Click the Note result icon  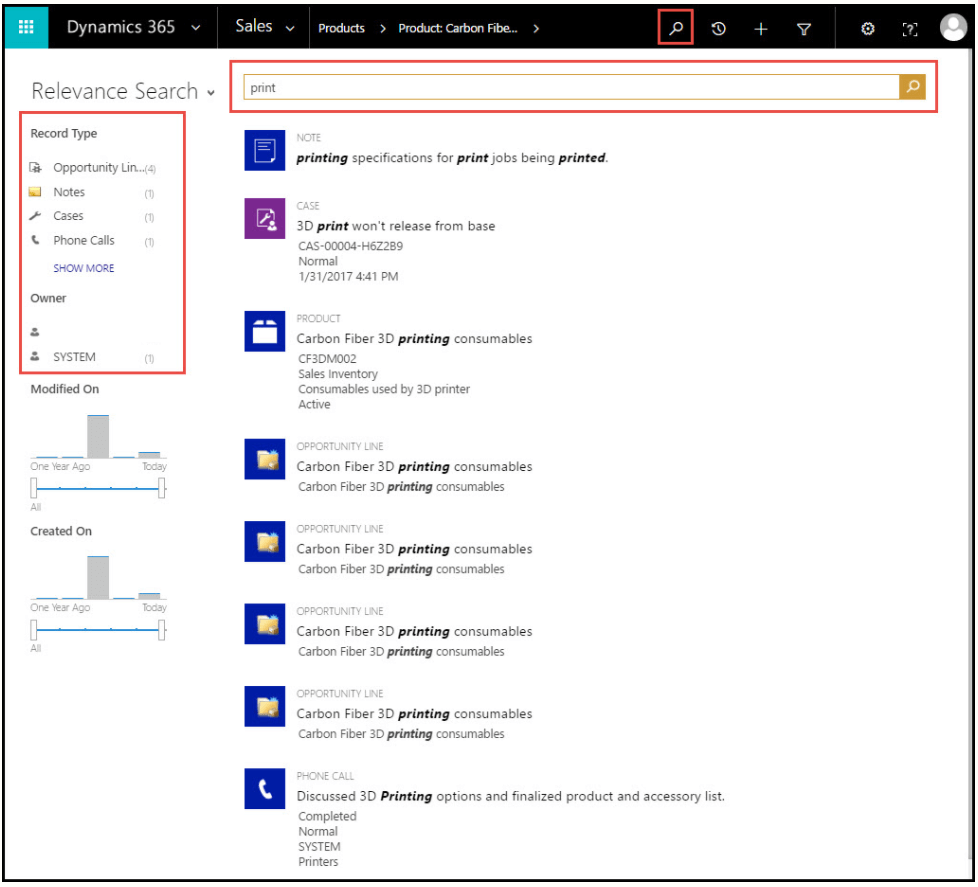(x=264, y=150)
